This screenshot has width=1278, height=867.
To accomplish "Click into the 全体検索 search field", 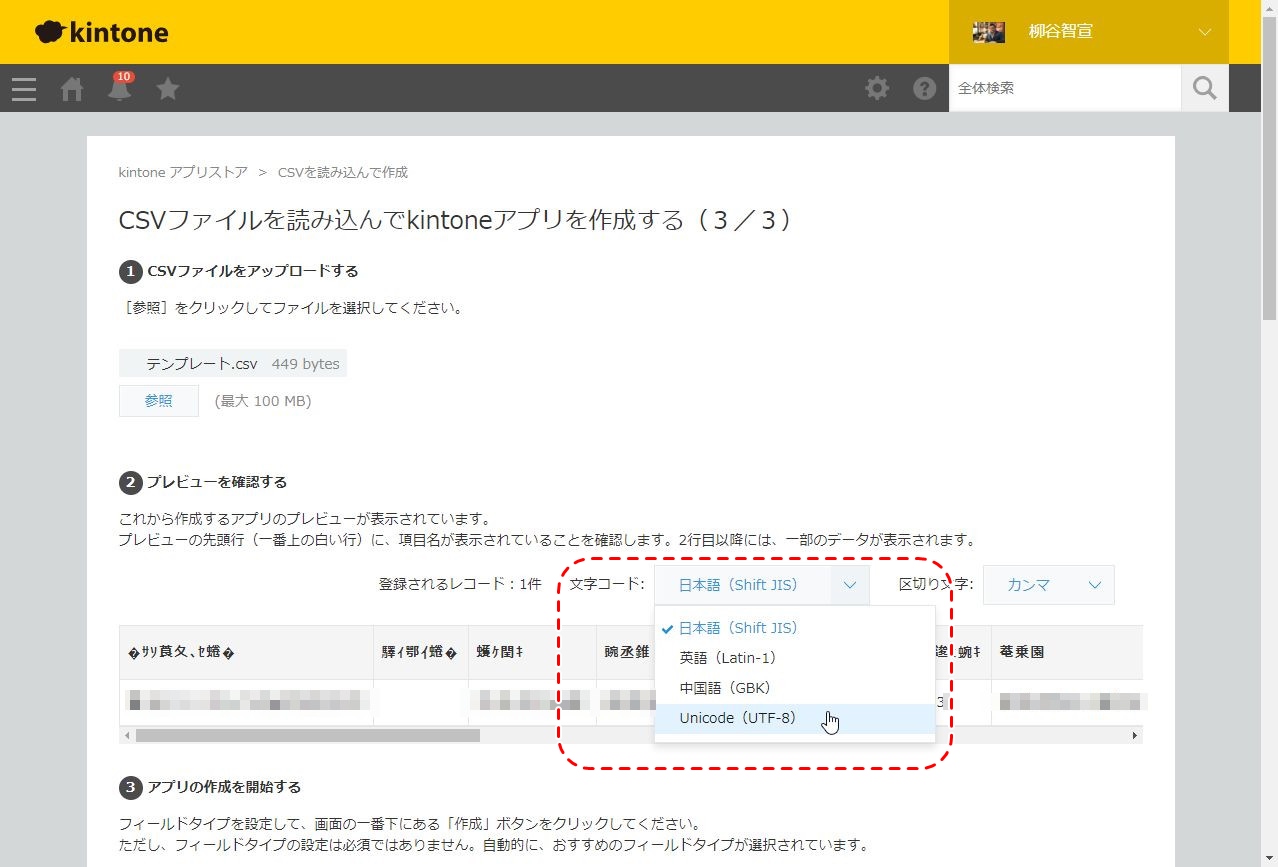I will coord(1063,89).
